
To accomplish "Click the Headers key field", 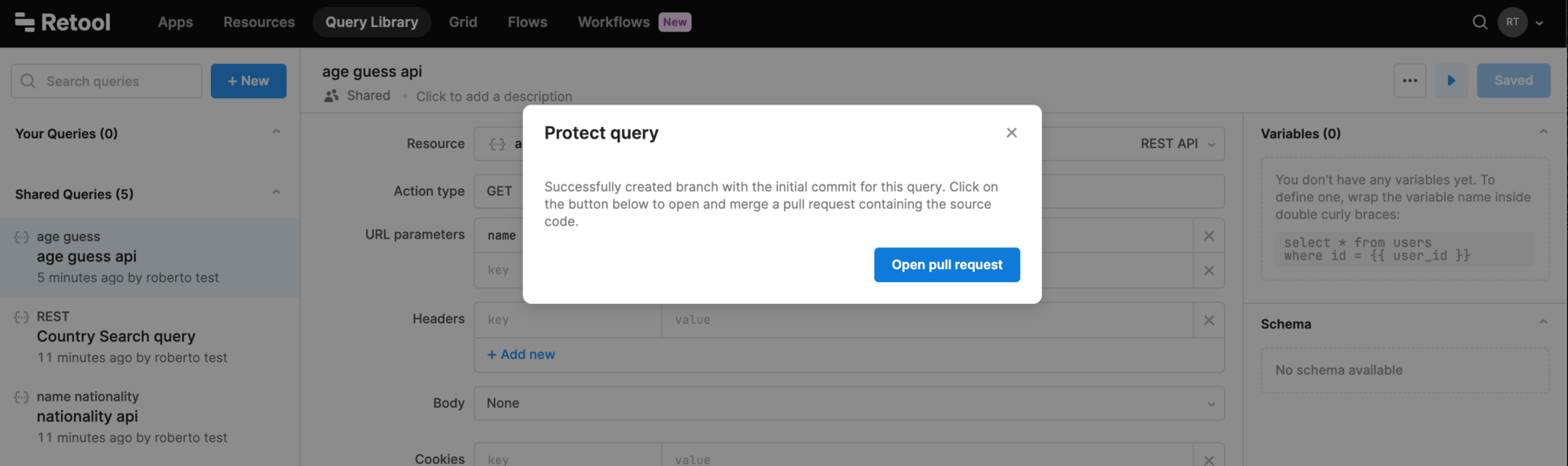I will pos(568,321).
